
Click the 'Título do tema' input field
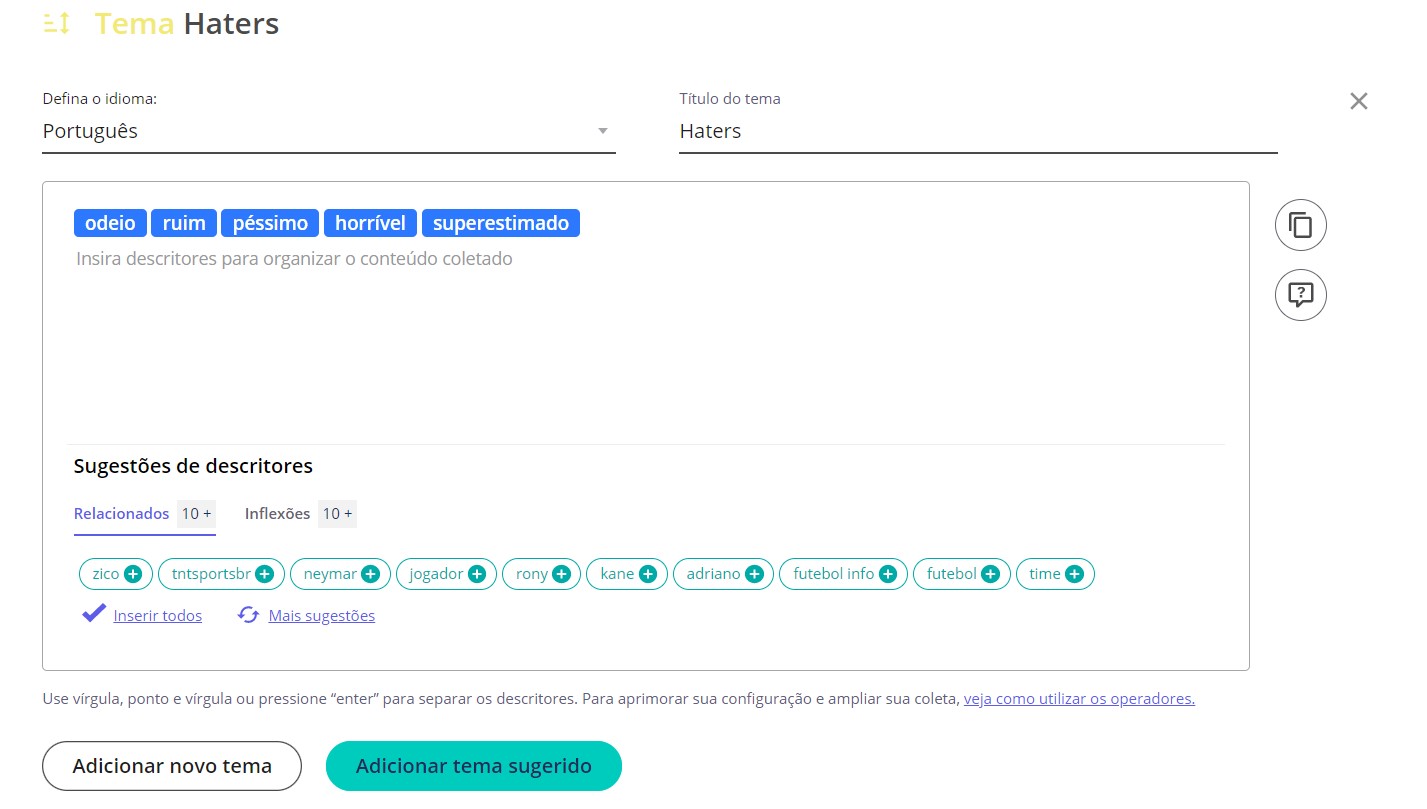pos(977,131)
